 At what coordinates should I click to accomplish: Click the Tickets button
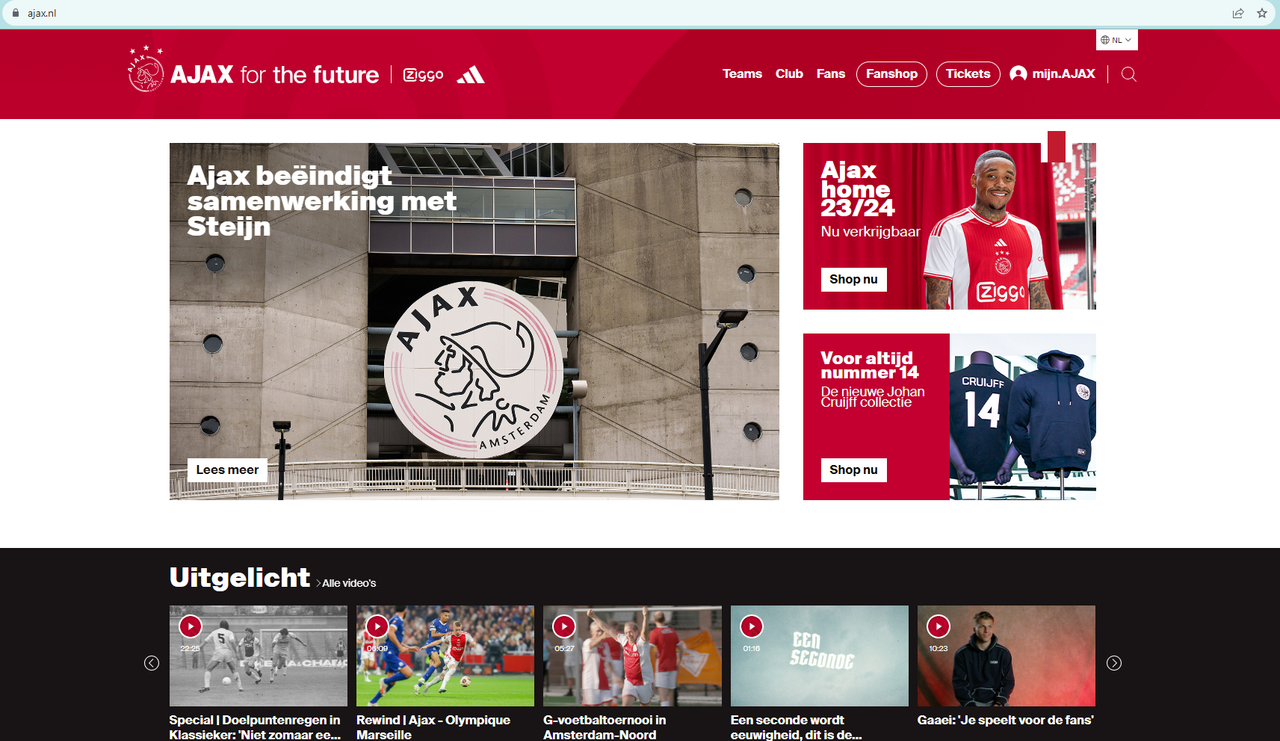968,74
